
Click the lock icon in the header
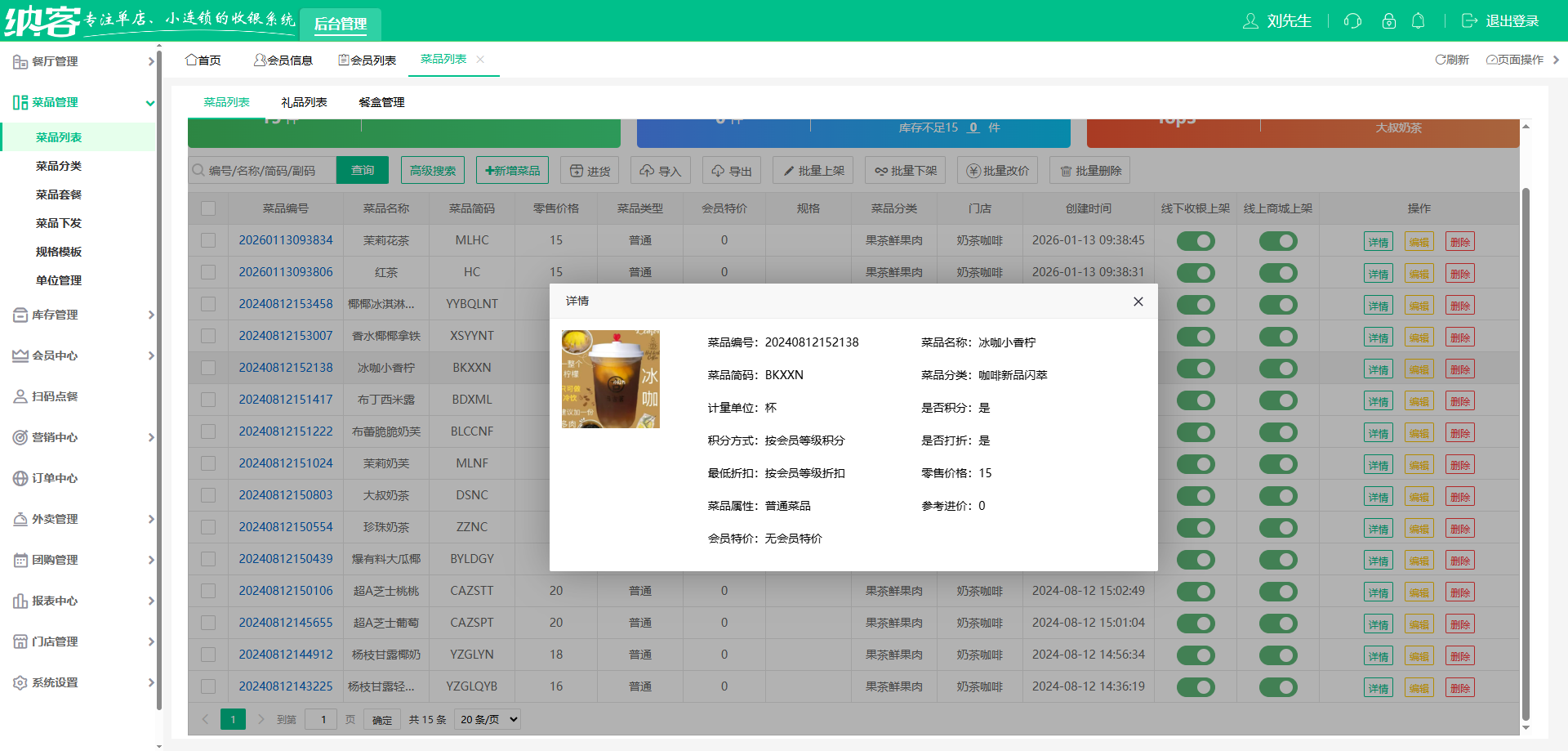[x=1388, y=21]
